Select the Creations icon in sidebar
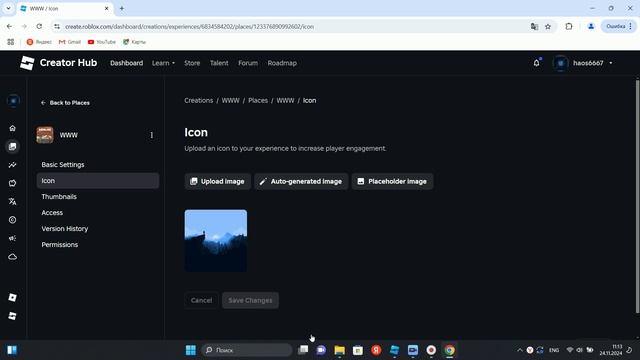 [13, 147]
